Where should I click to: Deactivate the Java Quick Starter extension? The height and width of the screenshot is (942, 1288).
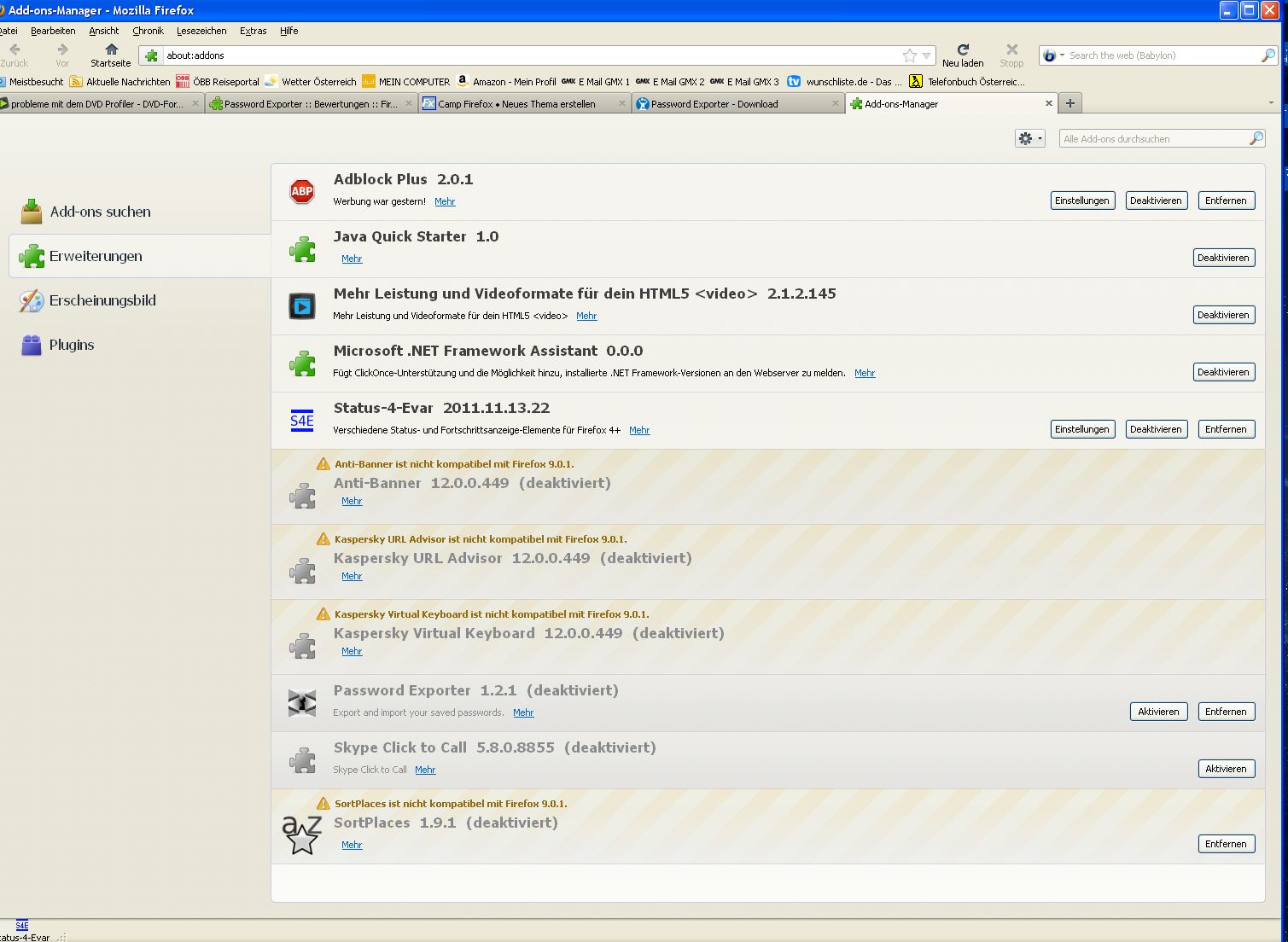[x=1223, y=258]
